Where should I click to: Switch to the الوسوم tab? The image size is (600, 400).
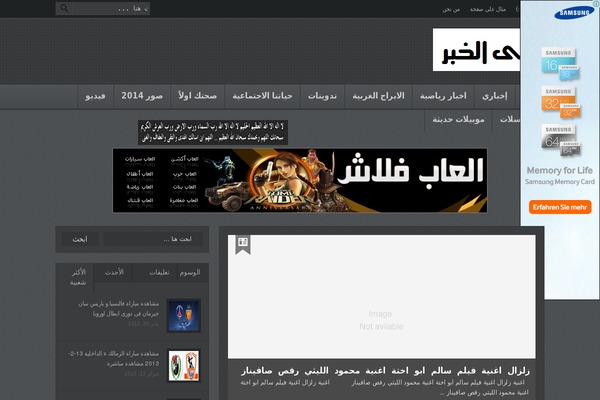pos(190,273)
